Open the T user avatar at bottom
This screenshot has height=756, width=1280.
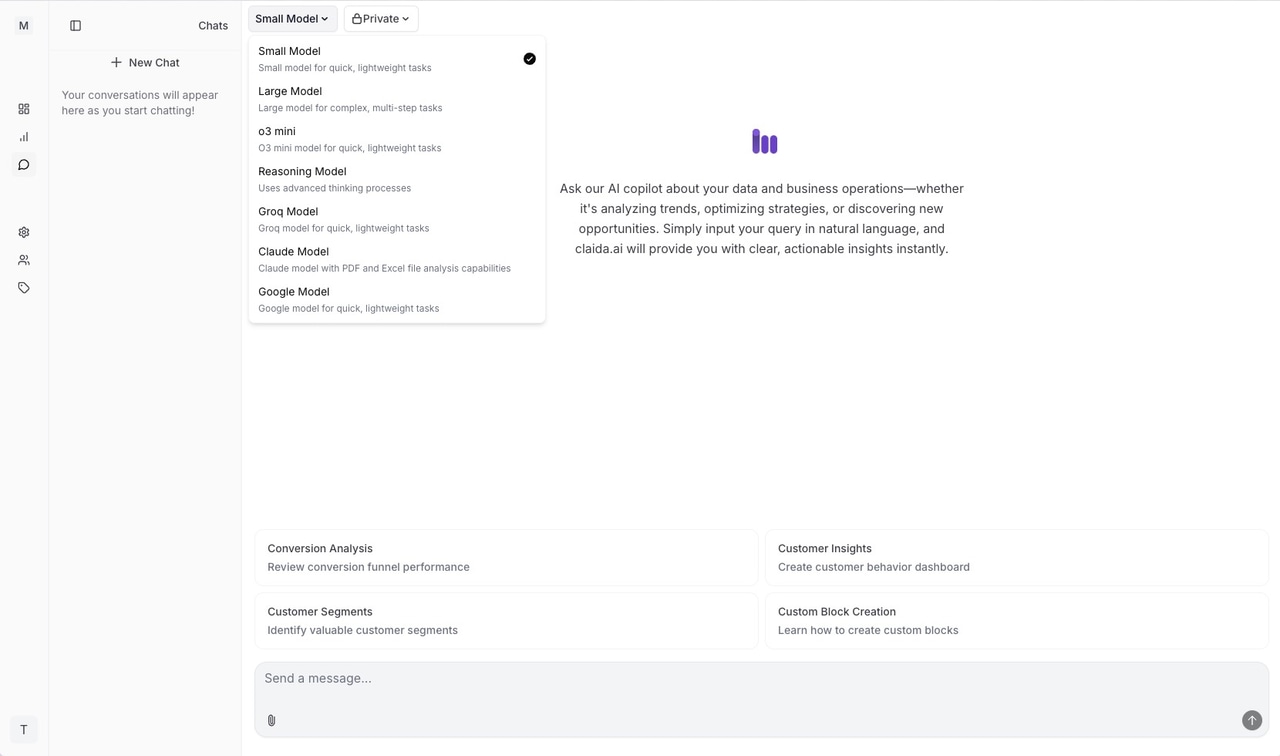pyautogui.click(x=24, y=730)
